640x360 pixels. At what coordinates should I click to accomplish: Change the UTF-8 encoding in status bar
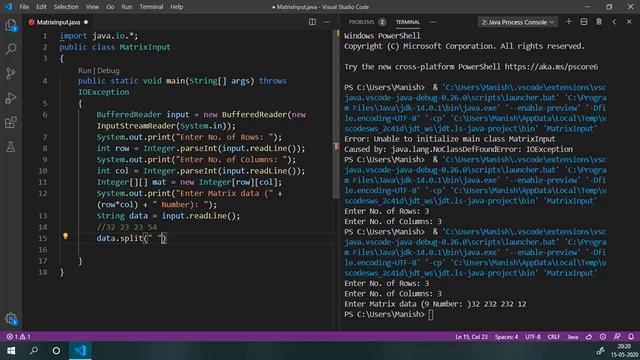[533, 337]
